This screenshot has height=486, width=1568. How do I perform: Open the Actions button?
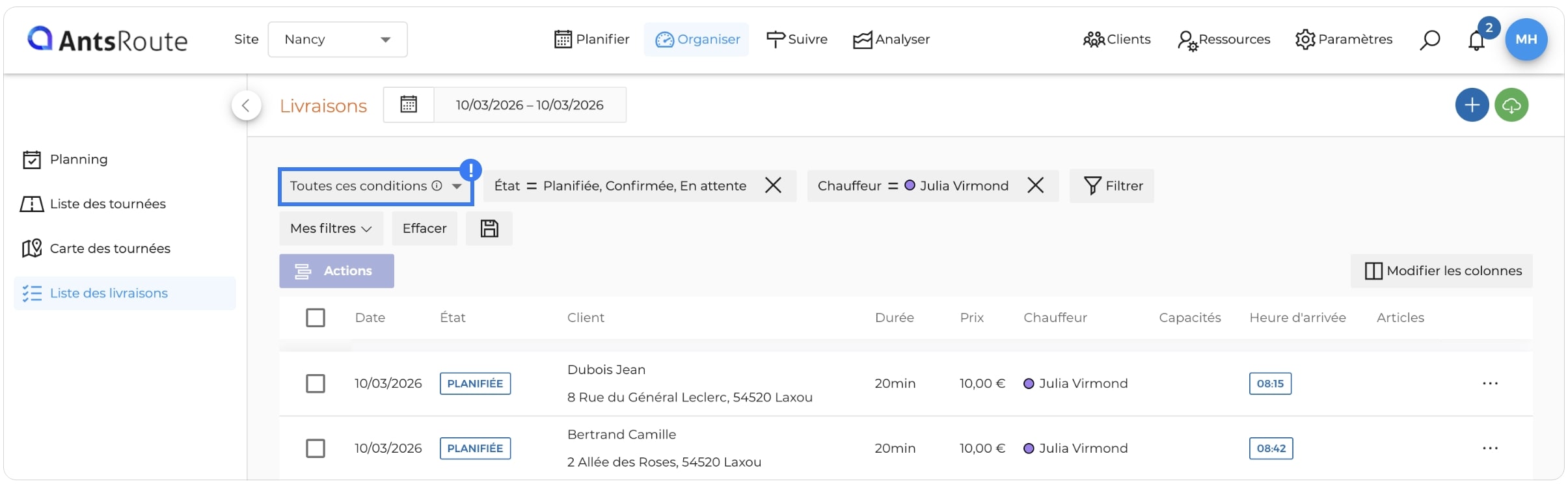coord(336,271)
